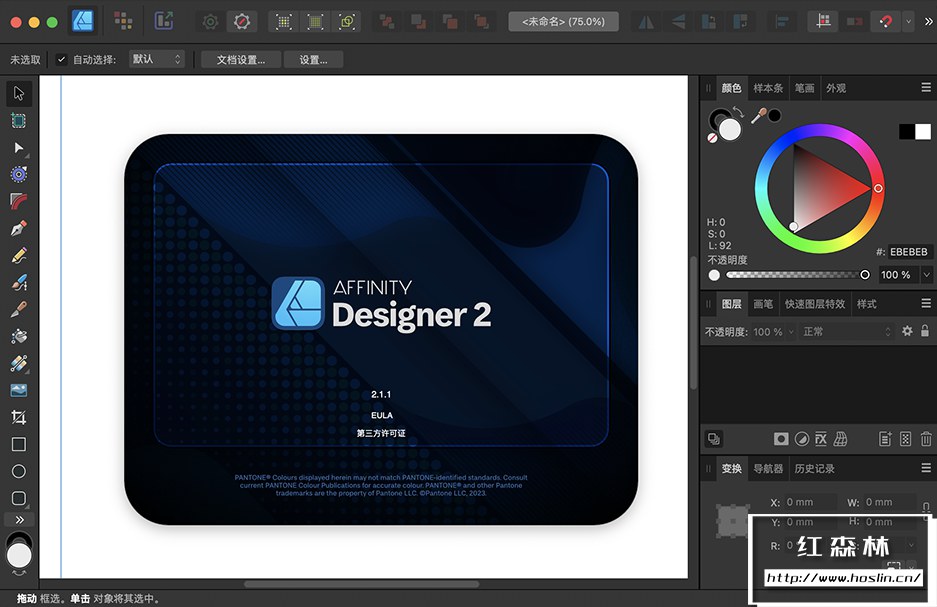Click the layer effects FX icon
This screenshot has width=937, height=607.
point(820,439)
